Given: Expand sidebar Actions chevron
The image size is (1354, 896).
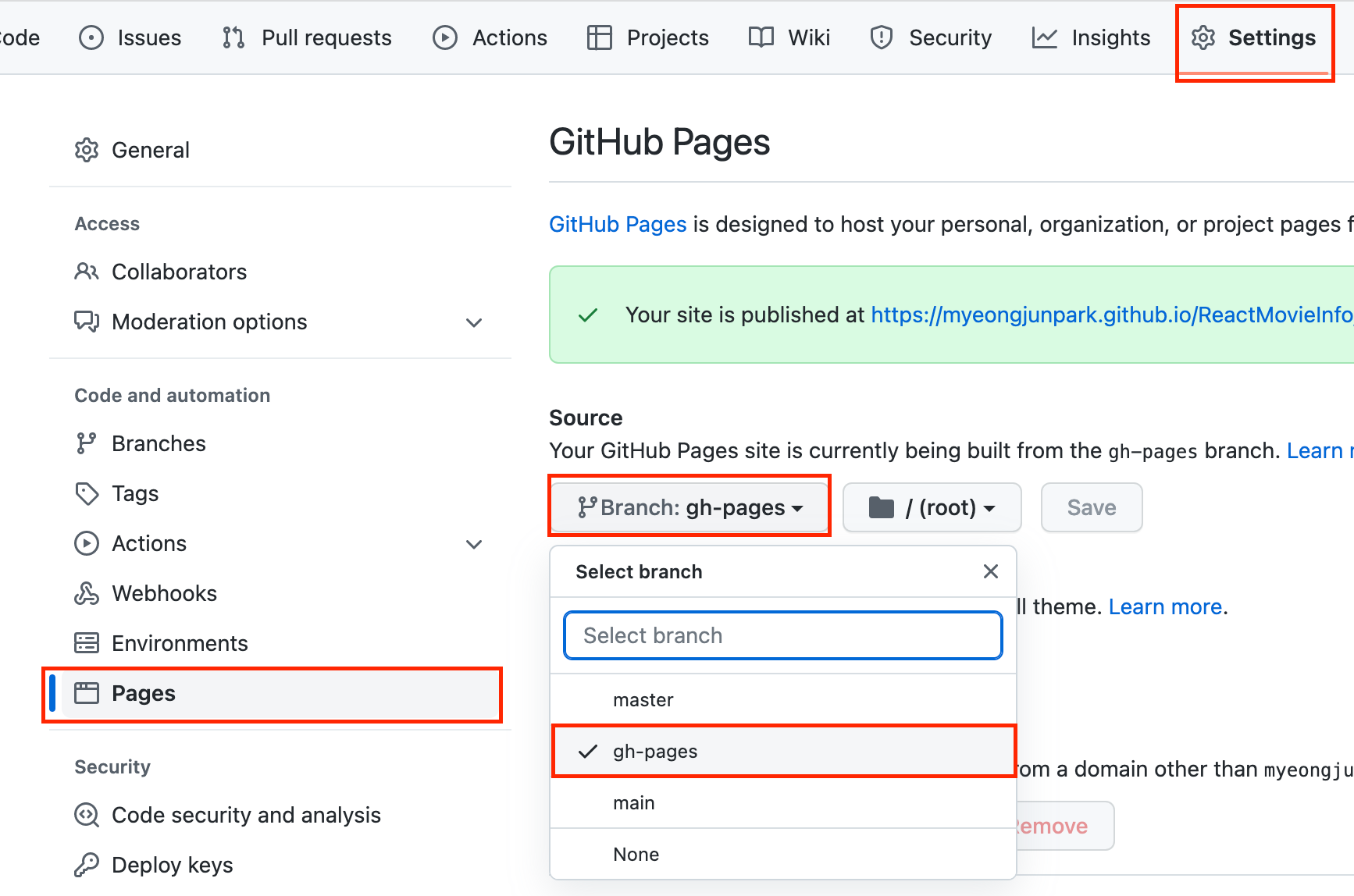Looking at the screenshot, I should coord(474,544).
